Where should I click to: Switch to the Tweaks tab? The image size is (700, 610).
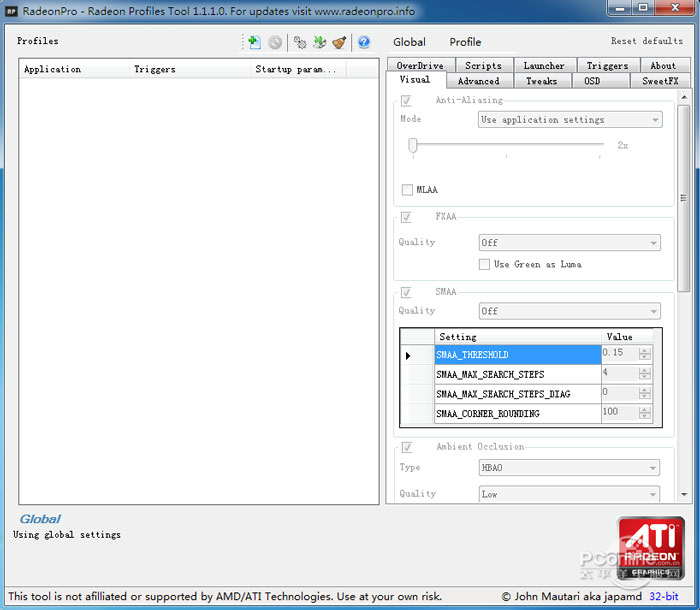(x=542, y=81)
